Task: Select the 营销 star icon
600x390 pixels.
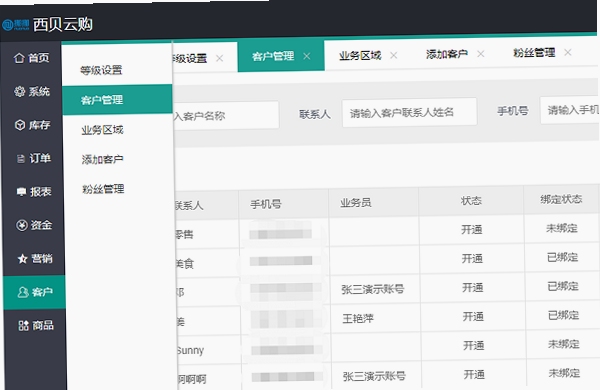Action: [x=23, y=259]
